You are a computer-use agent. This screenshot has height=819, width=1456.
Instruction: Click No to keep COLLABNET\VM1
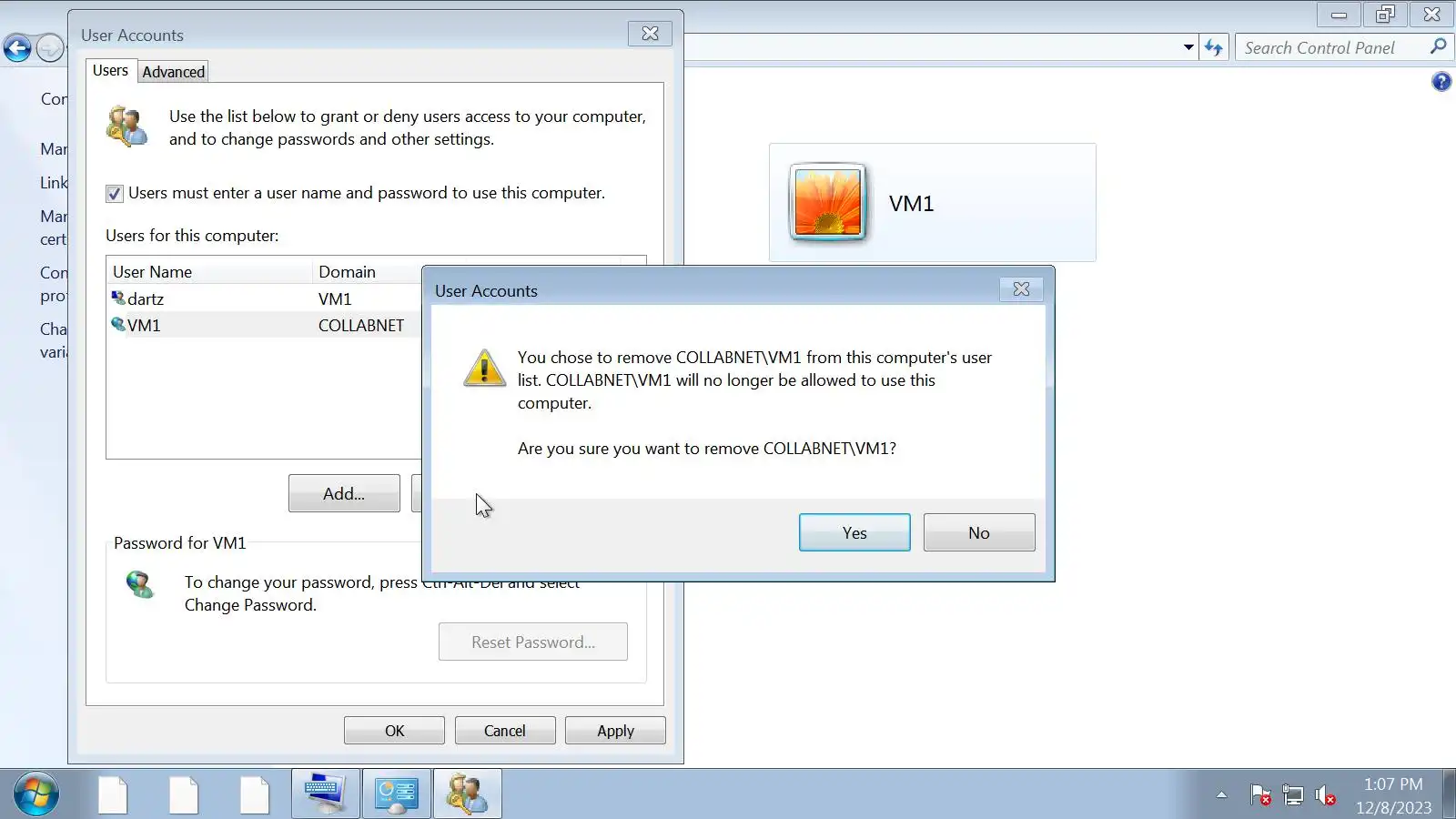[x=979, y=532]
